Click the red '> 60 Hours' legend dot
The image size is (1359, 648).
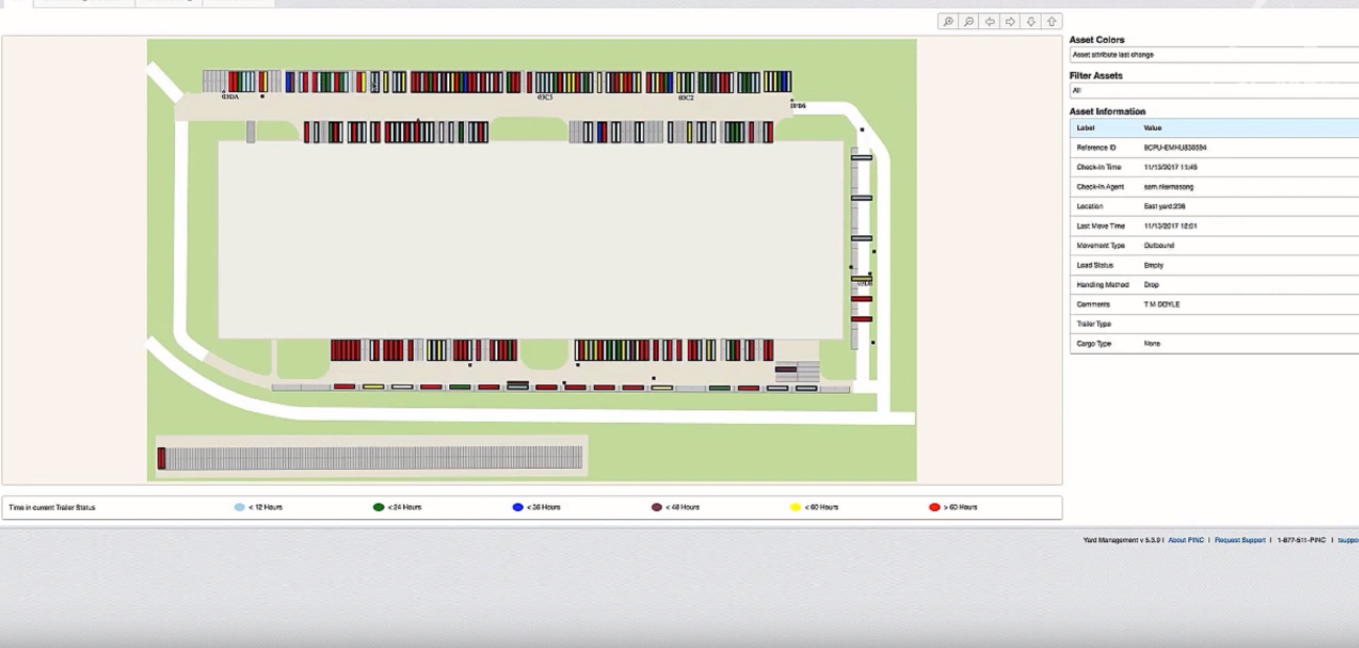934,508
